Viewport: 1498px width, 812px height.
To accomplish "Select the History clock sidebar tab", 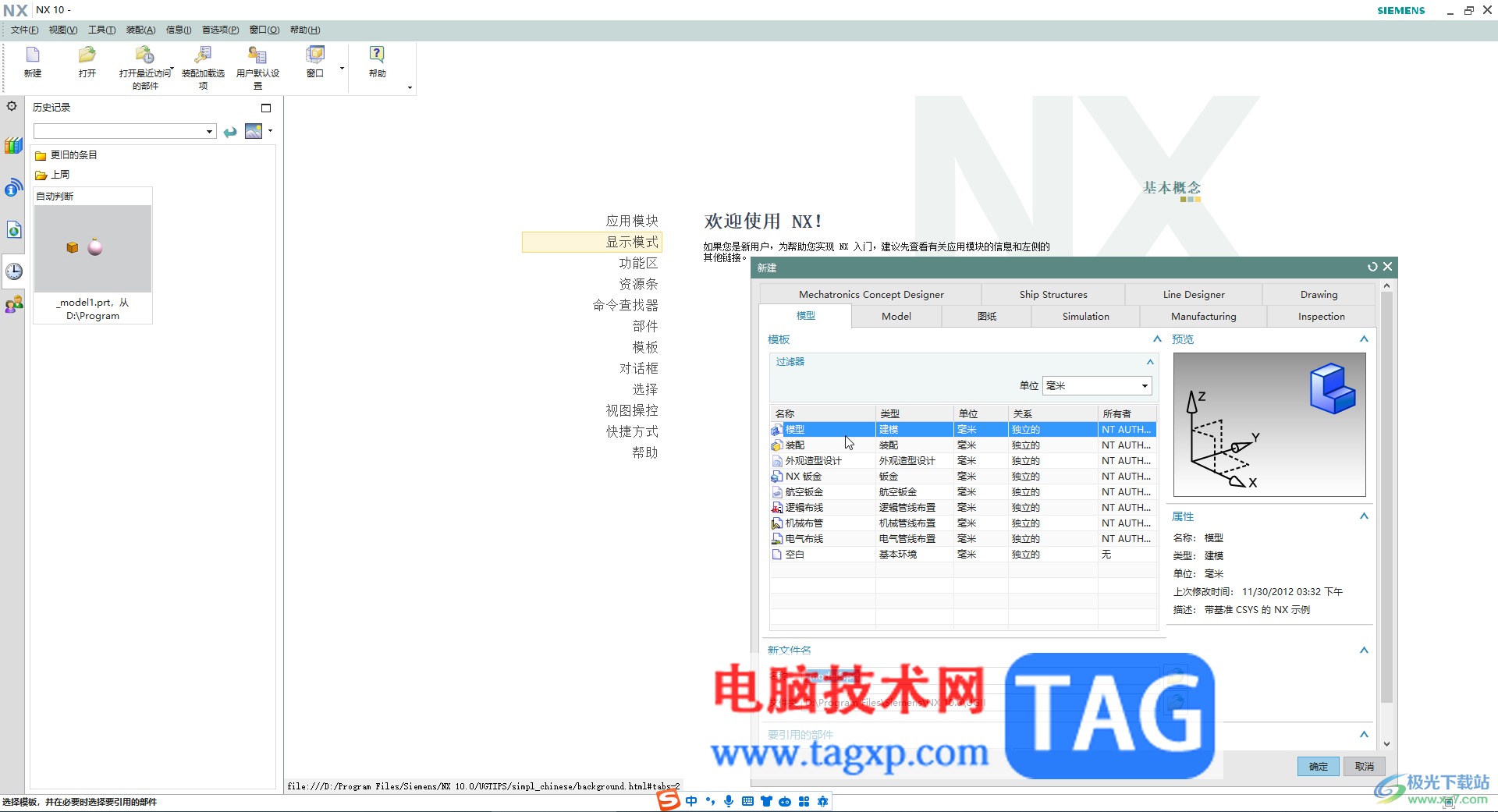I will tap(13, 271).
